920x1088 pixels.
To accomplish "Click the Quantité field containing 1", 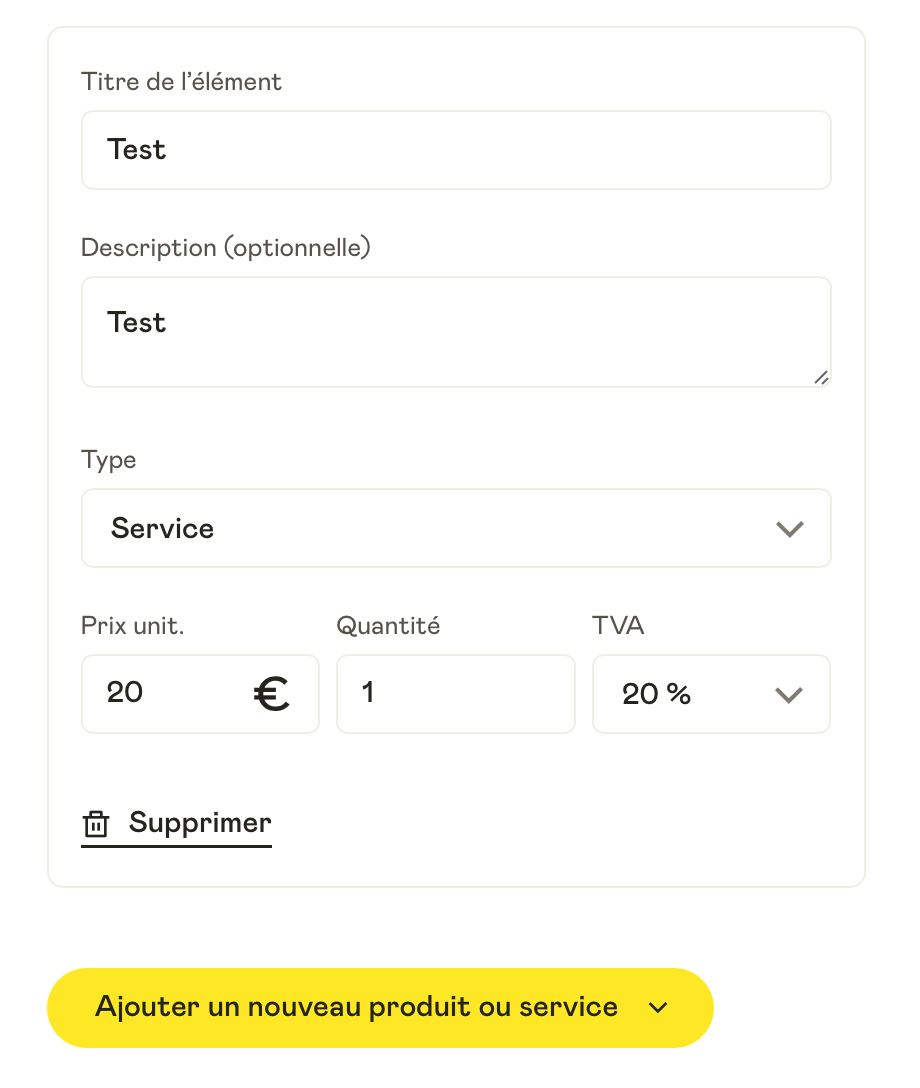I will (456, 694).
